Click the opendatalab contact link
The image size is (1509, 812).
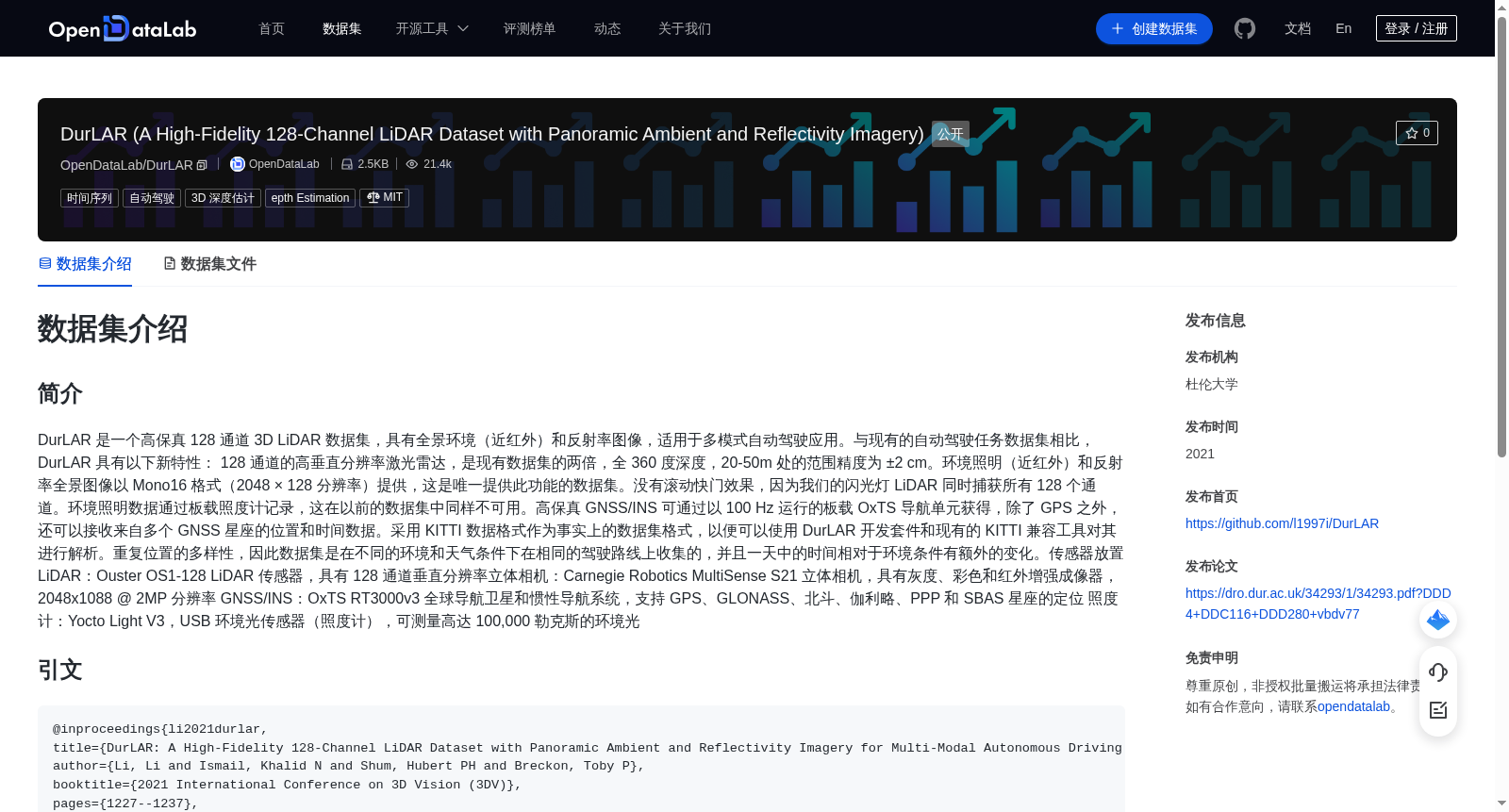pyautogui.click(x=1353, y=706)
